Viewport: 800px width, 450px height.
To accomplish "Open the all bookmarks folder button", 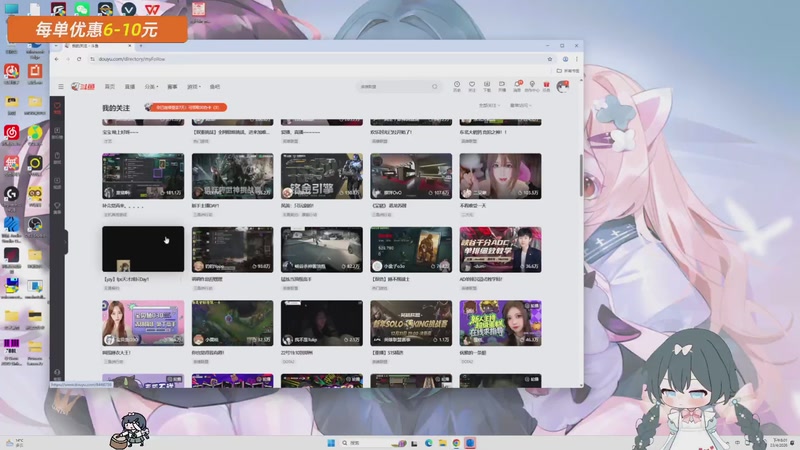I will pos(568,71).
